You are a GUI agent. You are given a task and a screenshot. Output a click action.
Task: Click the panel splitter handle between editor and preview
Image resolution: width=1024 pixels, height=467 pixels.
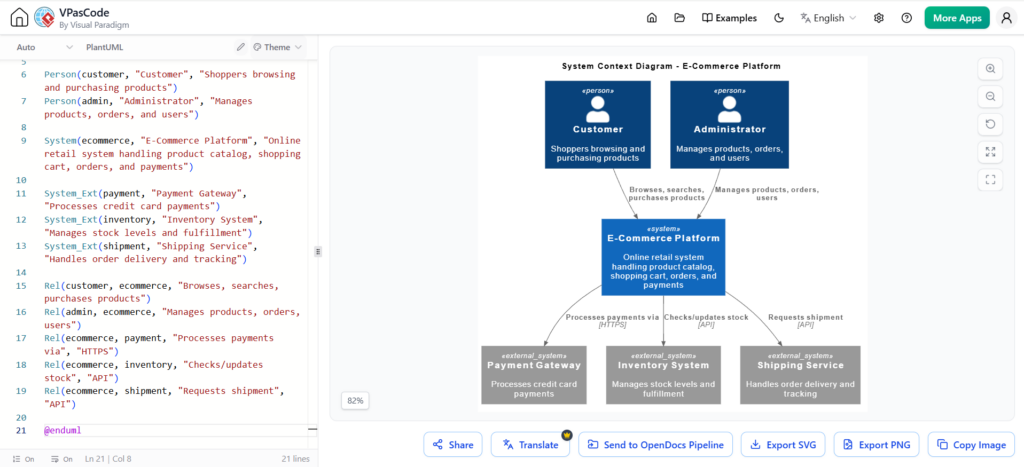[x=317, y=251]
